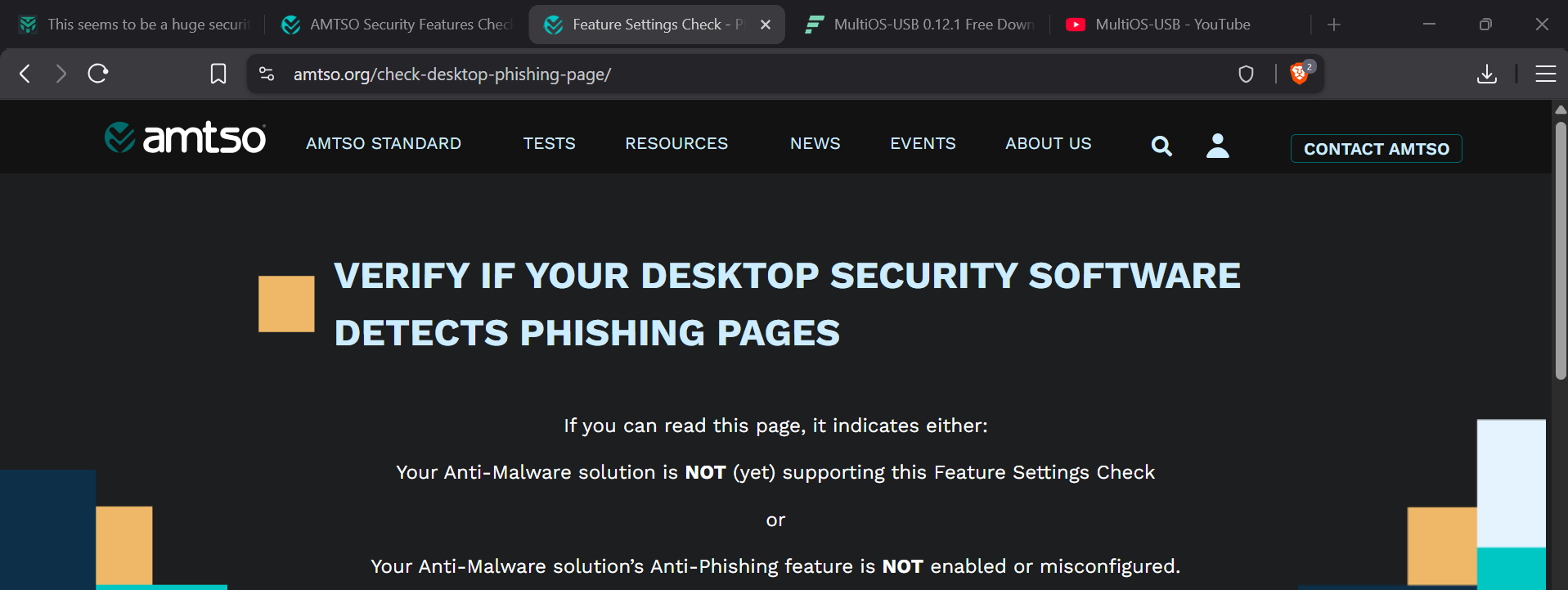Open the TESTS menu

550,143
